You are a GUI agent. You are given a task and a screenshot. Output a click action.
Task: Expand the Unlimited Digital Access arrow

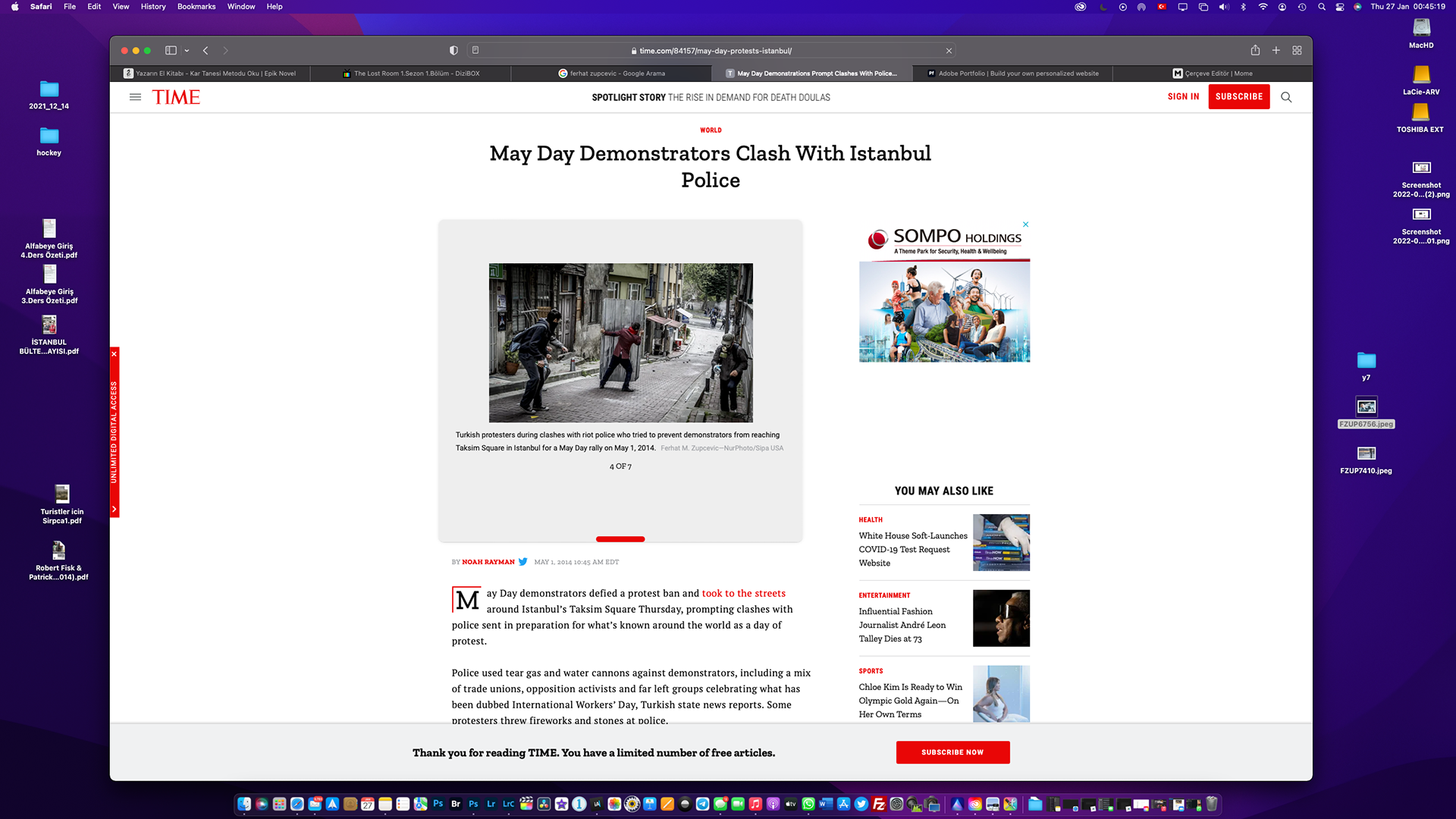pyautogui.click(x=115, y=510)
